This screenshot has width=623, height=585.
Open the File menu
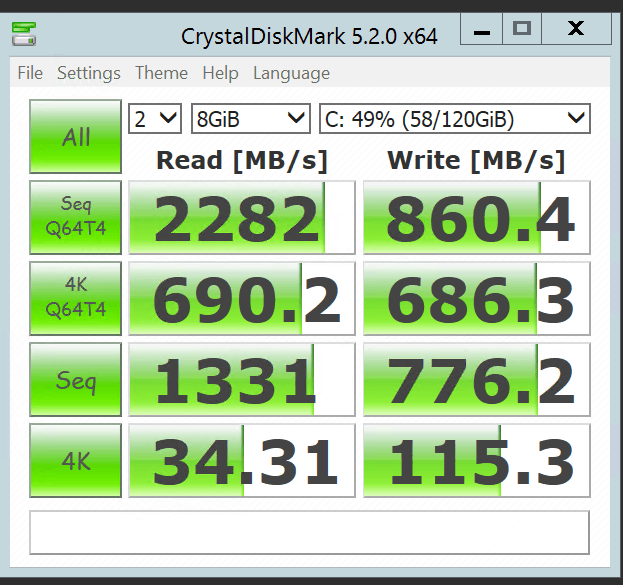tap(30, 73)
